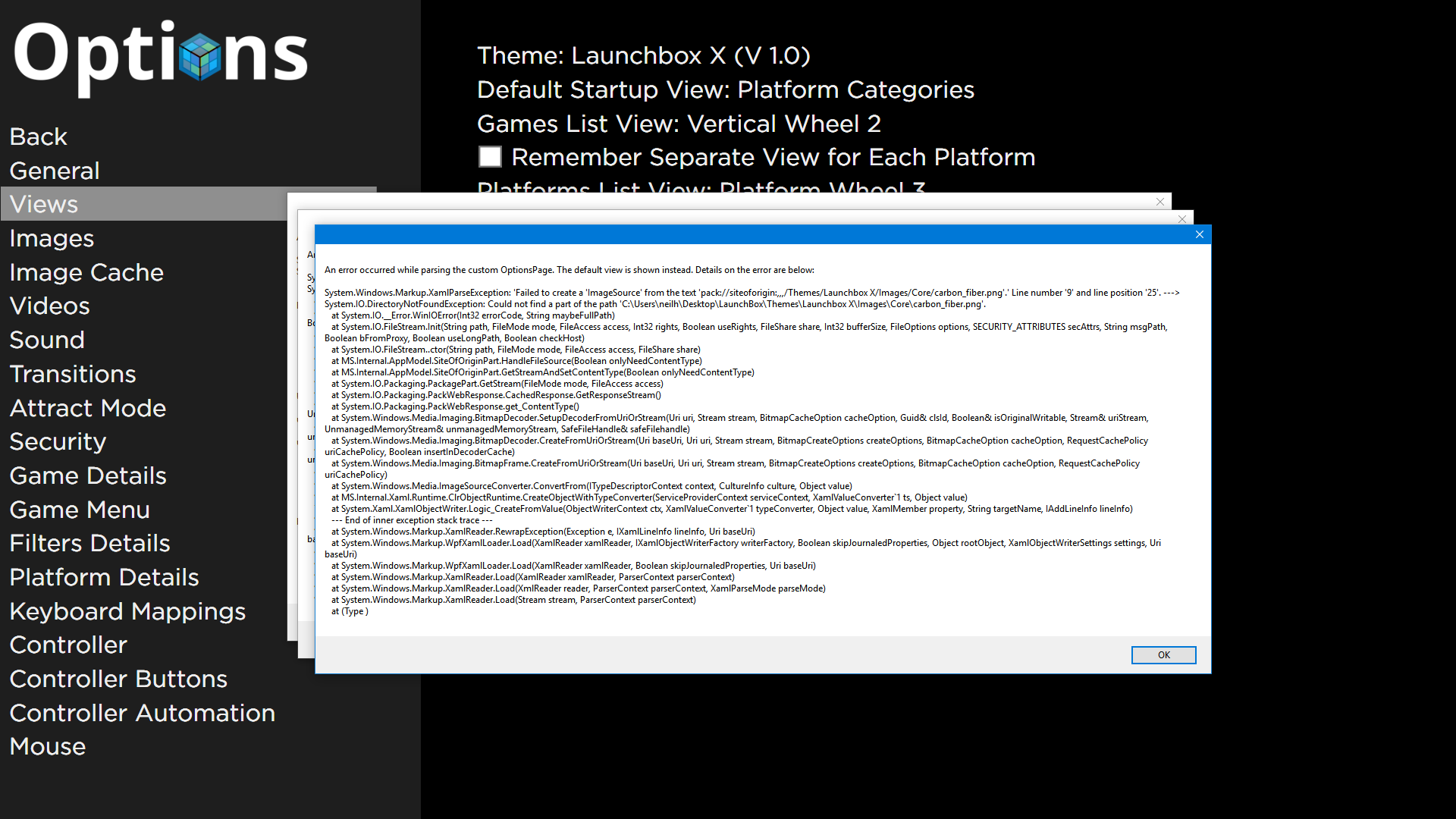
Task: Change Theme: Launchbox X setting
Action: tap(644, 55)
